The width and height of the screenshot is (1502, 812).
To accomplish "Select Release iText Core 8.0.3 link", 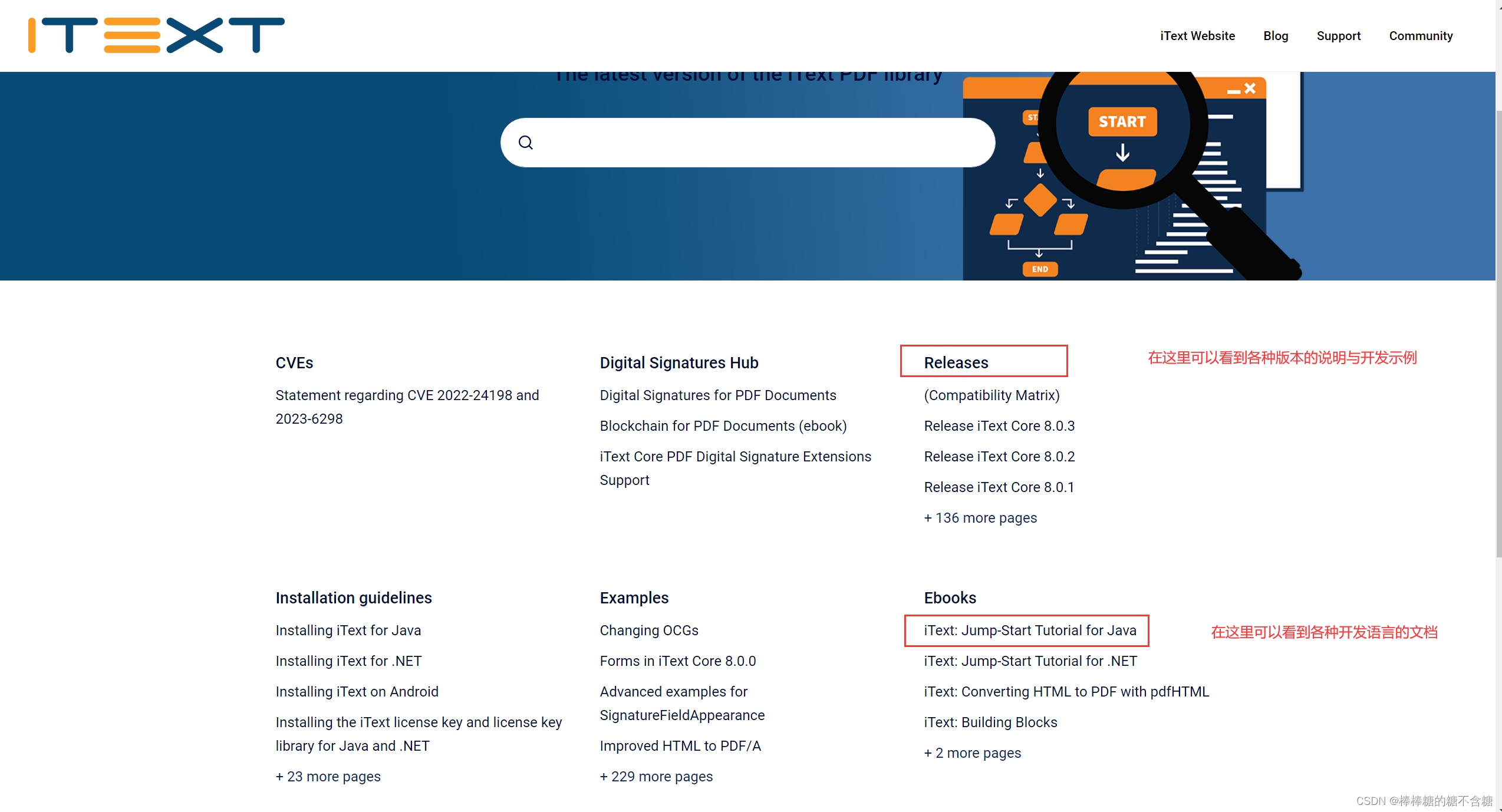I will (1000, 426).
